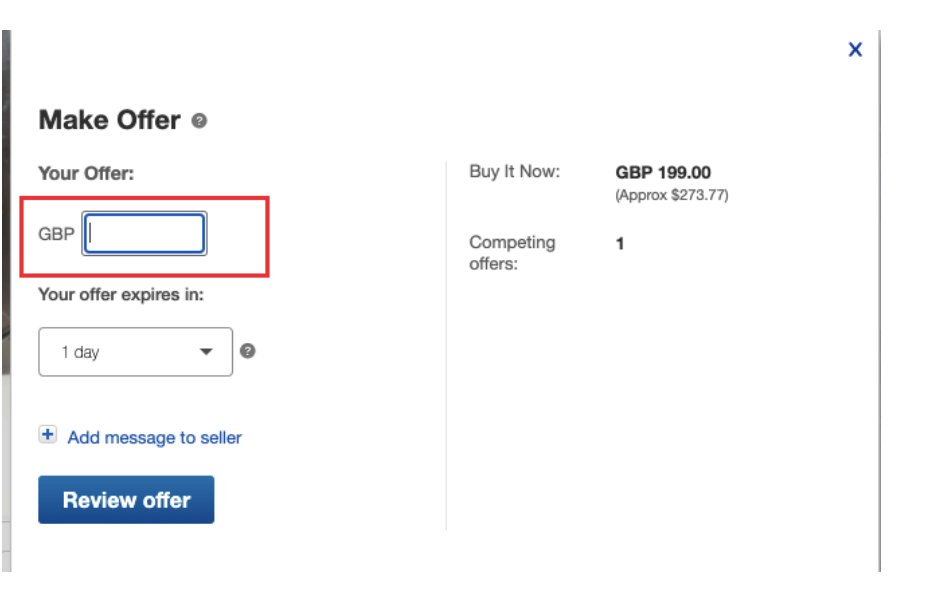The height and width of the screenshot is (616, 942).
Task: Focus the GBP offer amount field
Action: point(145,234)
